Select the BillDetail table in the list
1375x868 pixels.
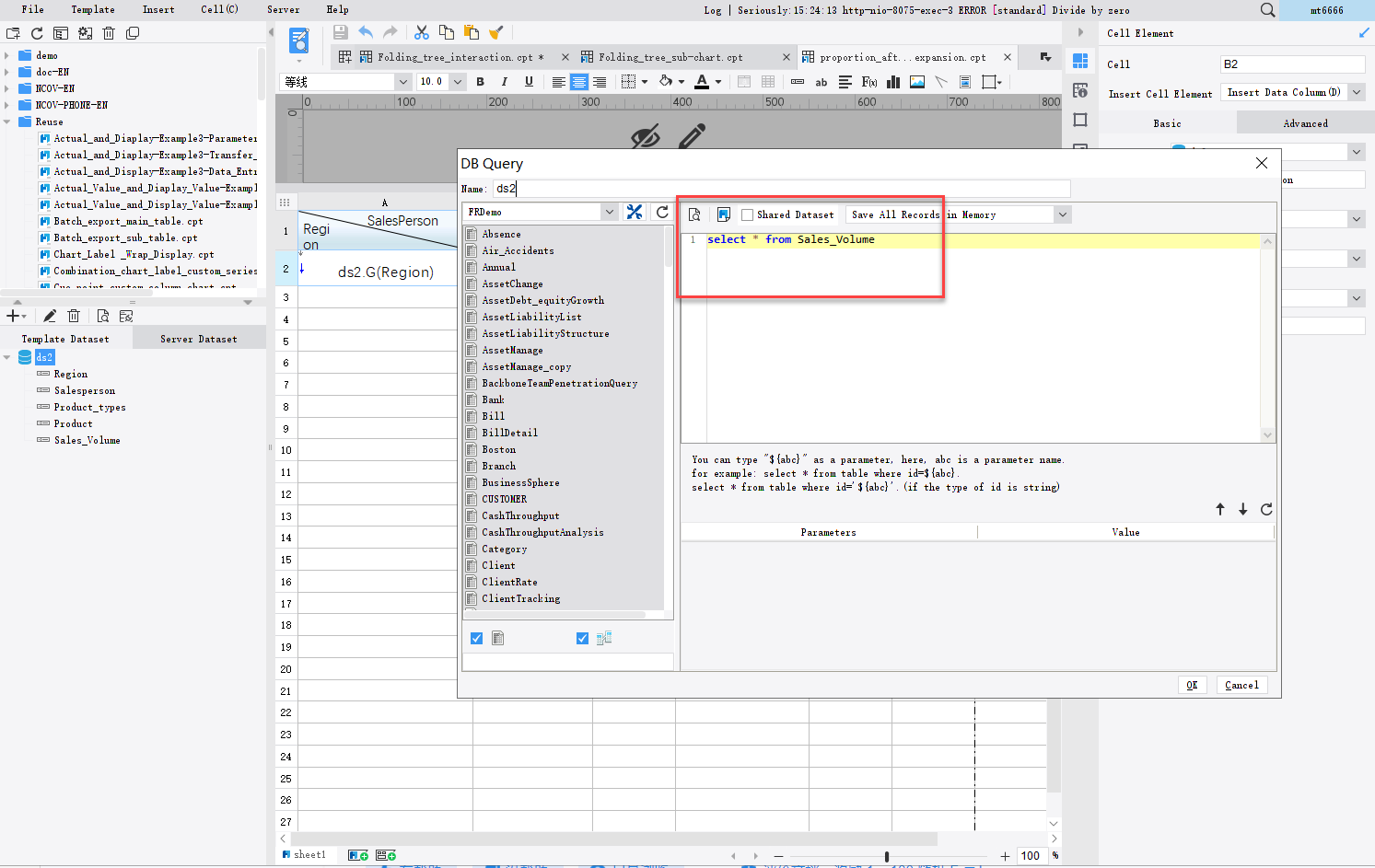point(510,433)
